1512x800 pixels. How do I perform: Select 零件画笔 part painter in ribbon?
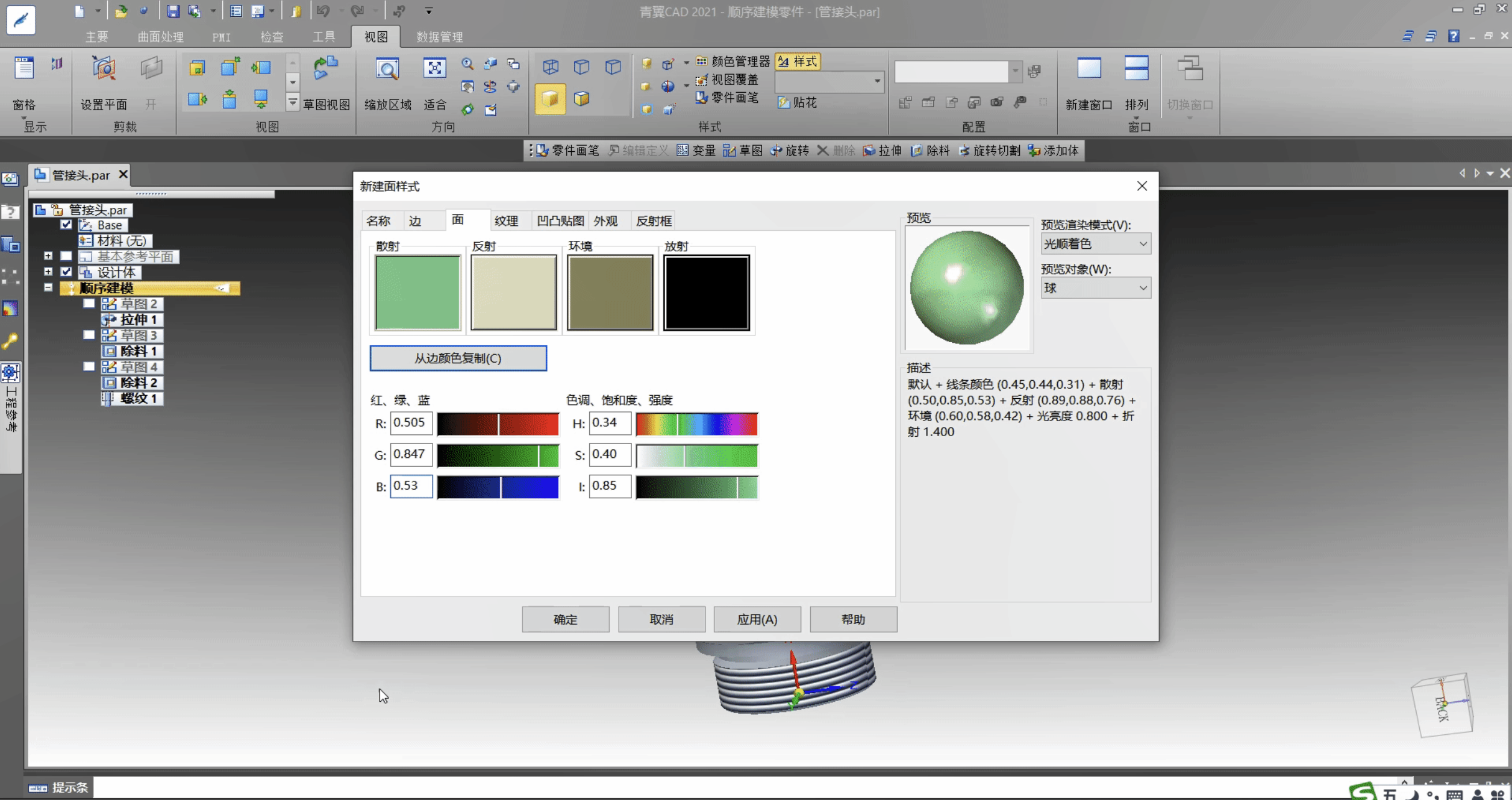coord(727,98)
